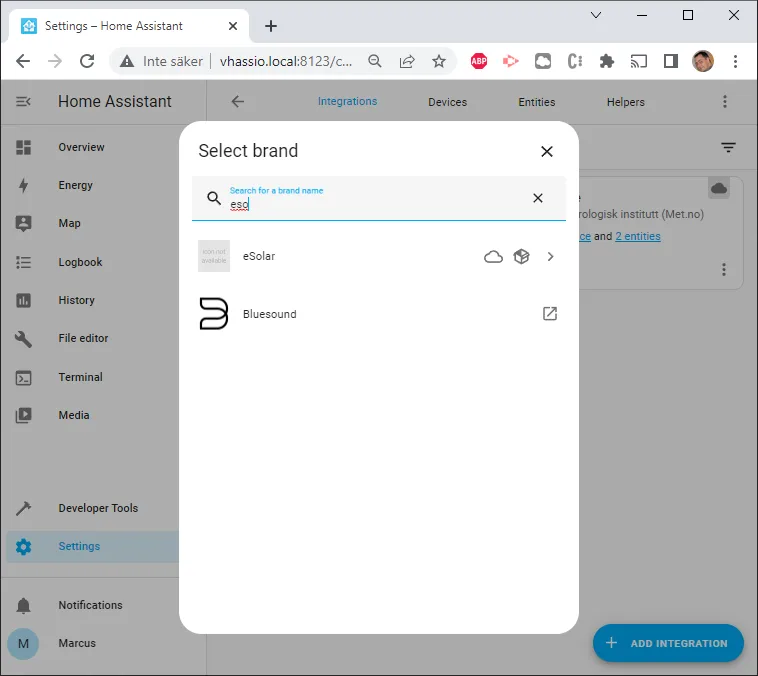Expand eSolar with chevron arrow
The width and height of the screenshot is (758, 676).
550,256
